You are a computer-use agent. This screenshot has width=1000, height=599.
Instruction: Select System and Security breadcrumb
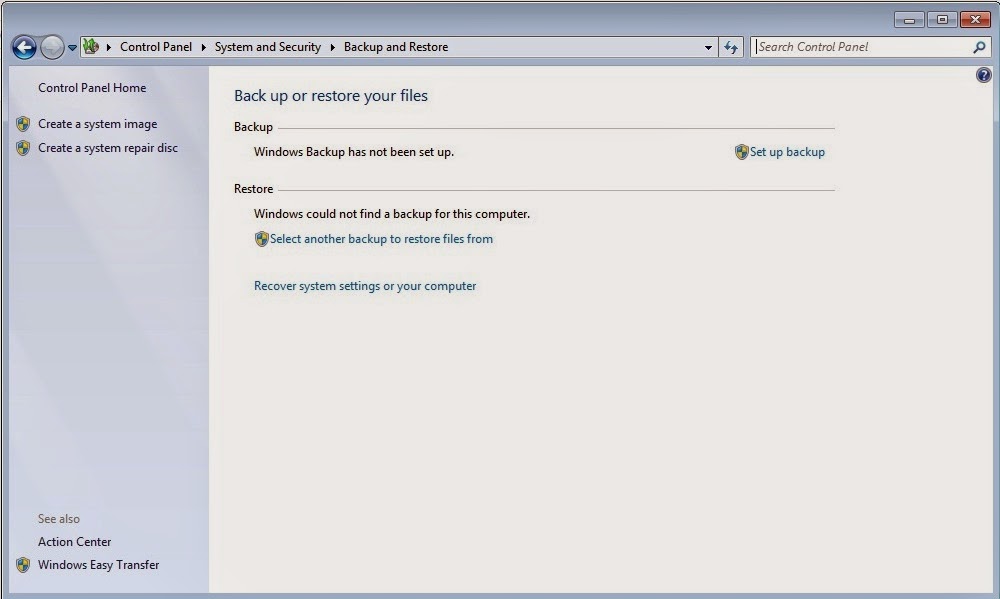(268, 47)
